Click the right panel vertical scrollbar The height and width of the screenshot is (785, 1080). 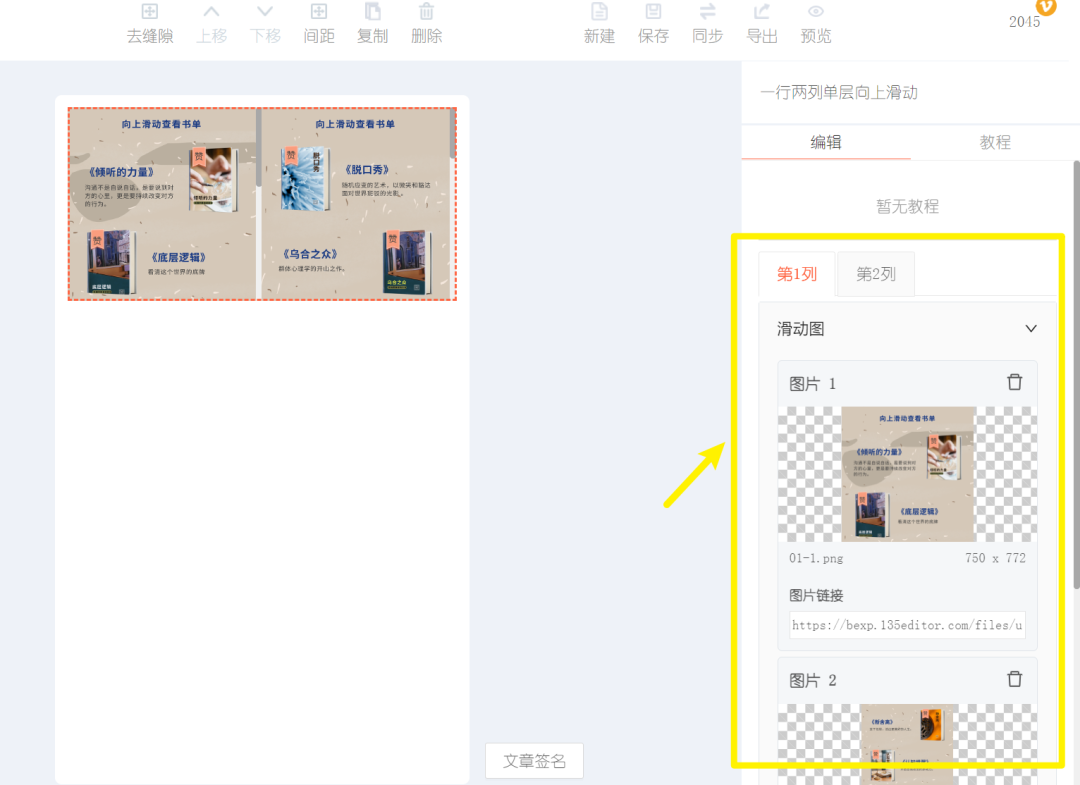pyautogui.click(x=1077, y=375)
